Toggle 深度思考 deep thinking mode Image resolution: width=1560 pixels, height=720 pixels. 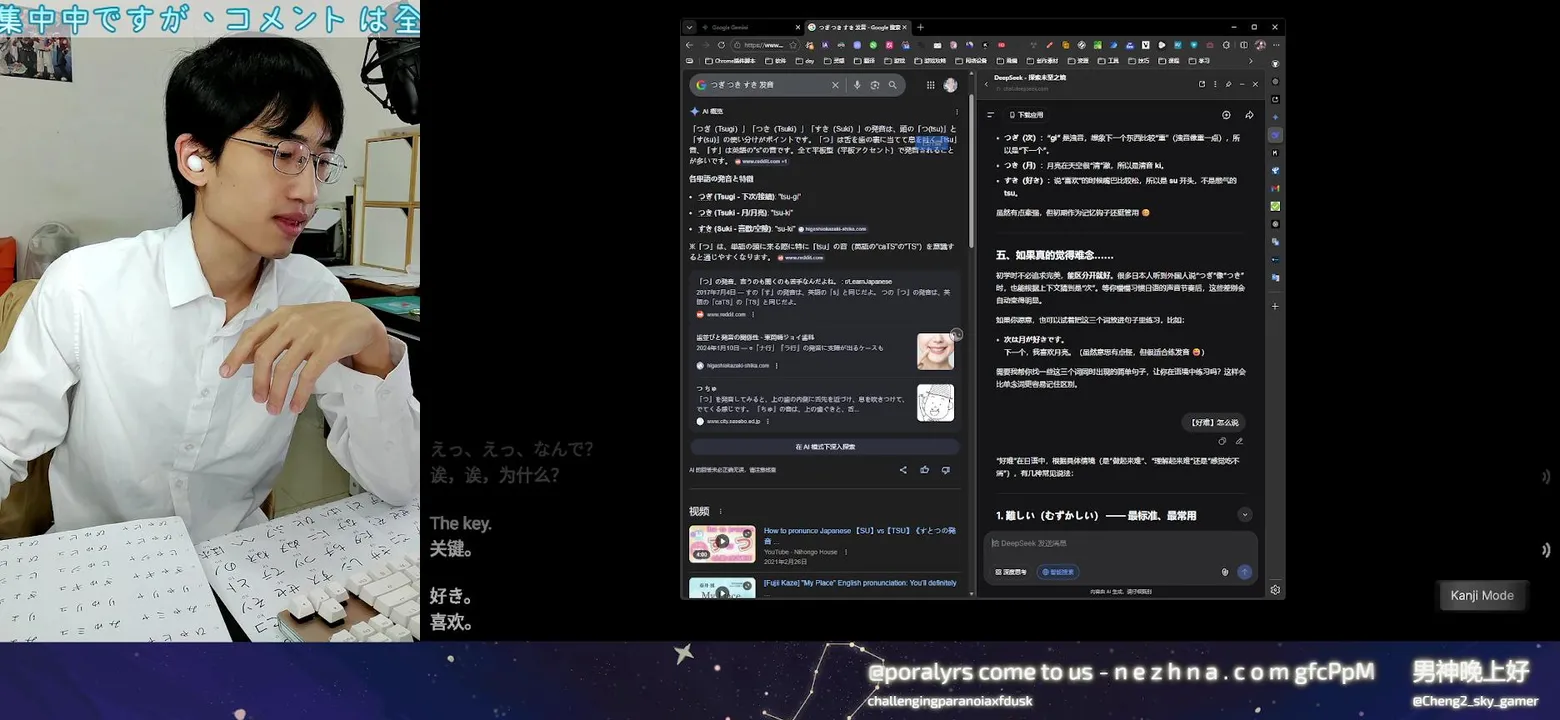pyautogui.click(x=1011, y=572)
